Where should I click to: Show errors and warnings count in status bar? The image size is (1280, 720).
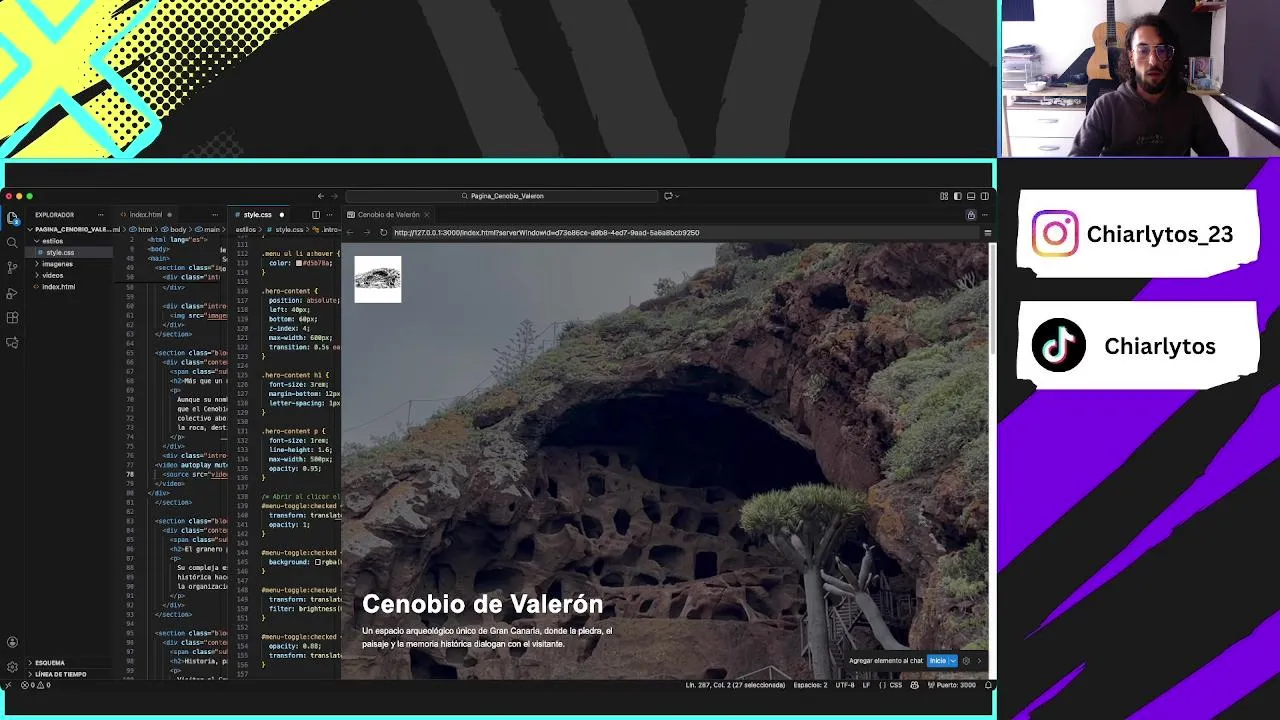coord(35,685)
